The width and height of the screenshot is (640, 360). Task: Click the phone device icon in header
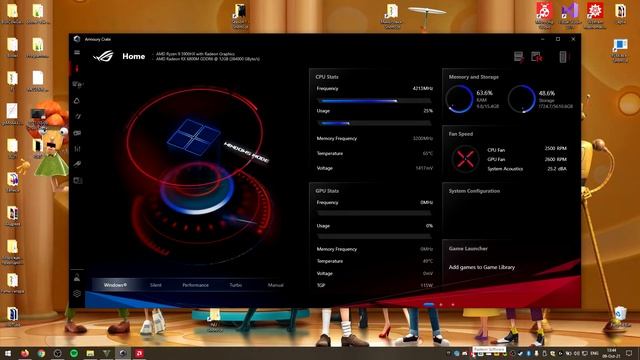(x=562, y=57)
